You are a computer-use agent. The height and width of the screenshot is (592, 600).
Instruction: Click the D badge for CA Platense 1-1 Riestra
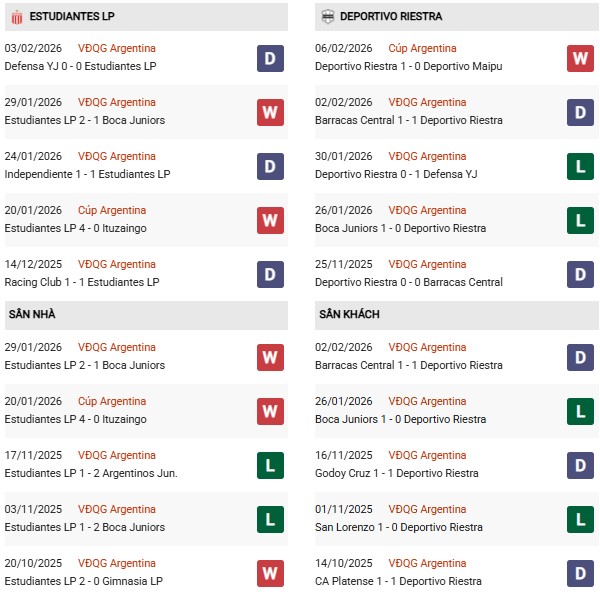tap(580, 573)
